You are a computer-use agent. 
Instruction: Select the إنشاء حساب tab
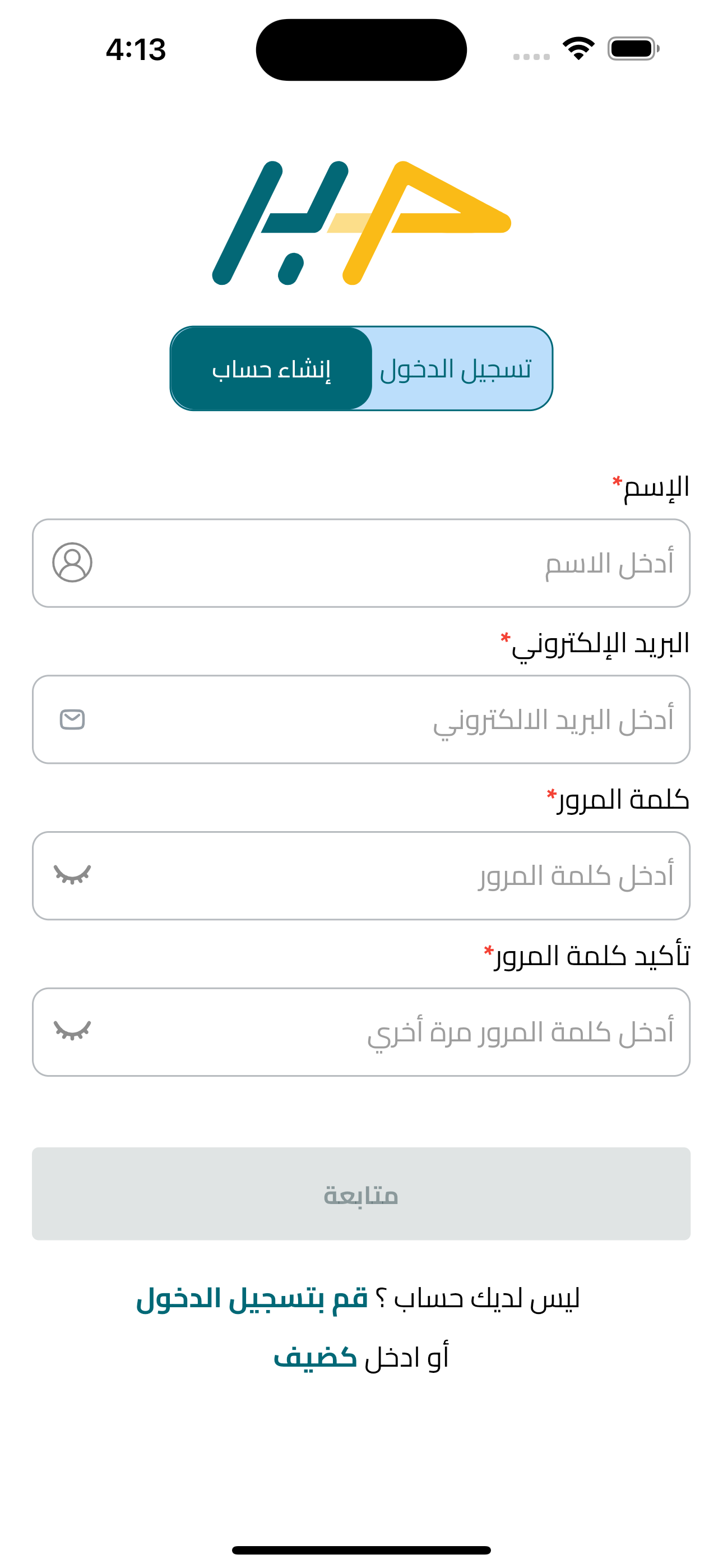(271, 369)
